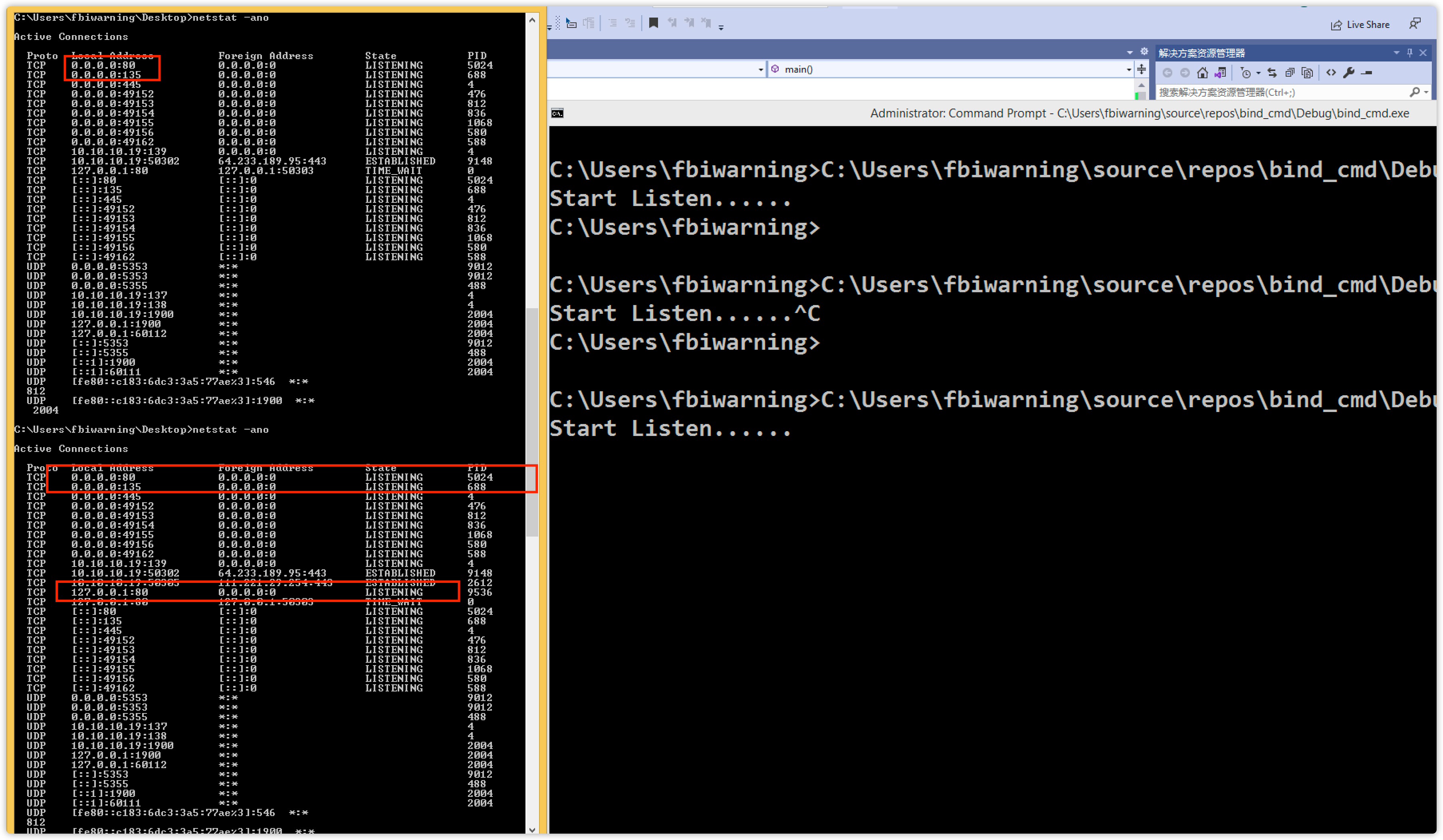Close the Solution Explorer panel
Viewport: 1443px width, 840px height.
pos(1423,53)
